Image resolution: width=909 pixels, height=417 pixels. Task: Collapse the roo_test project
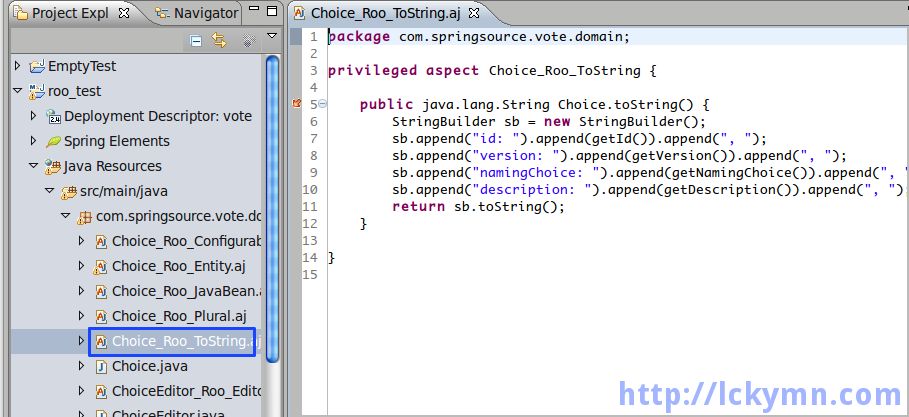tap(17, 90)
